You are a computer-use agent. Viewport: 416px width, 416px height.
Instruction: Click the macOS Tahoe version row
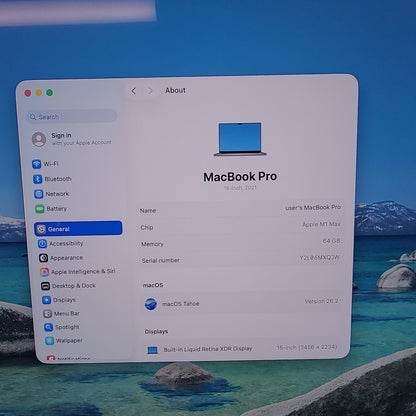(x=241, y=303)
